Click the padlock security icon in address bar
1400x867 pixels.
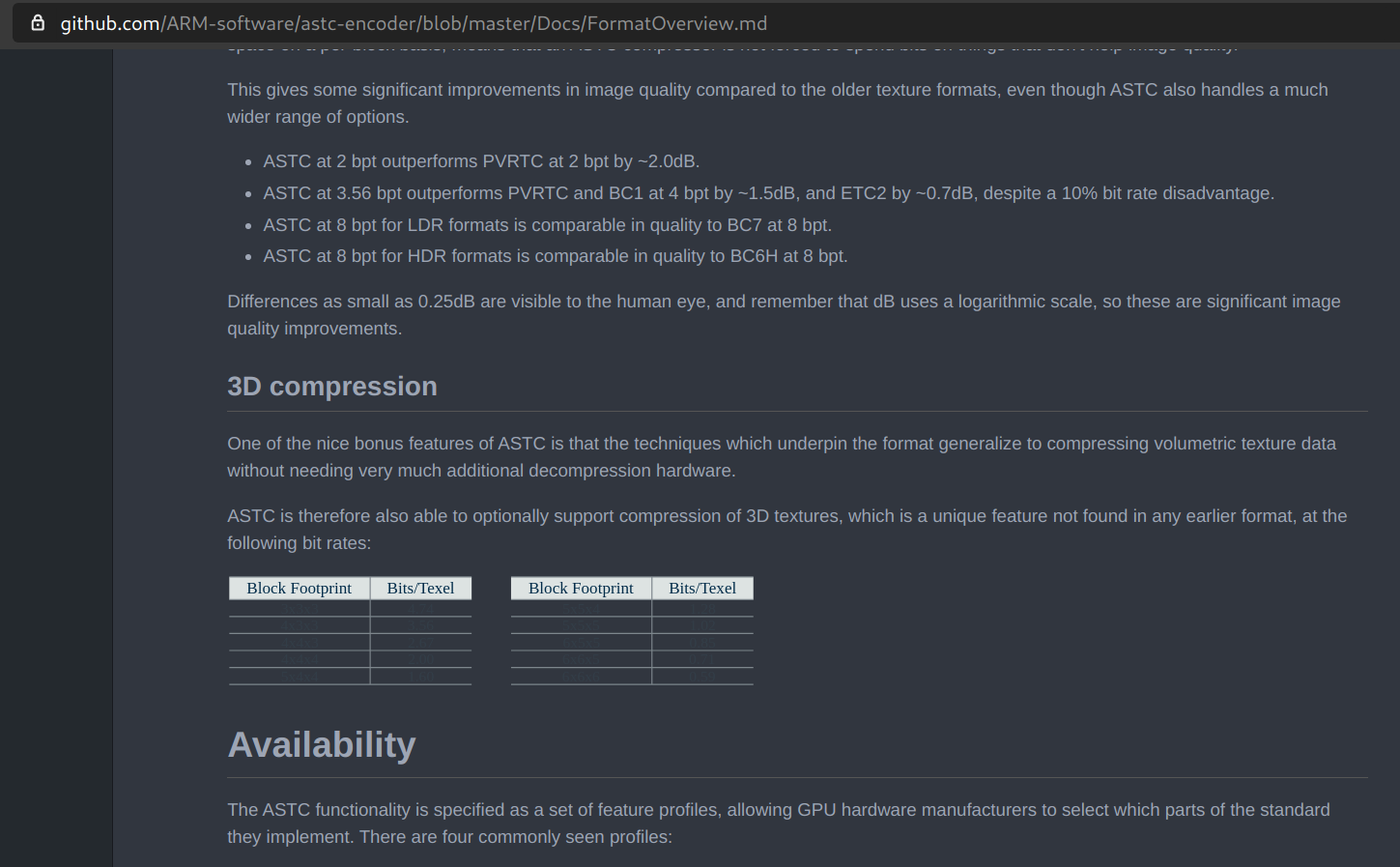36,22
